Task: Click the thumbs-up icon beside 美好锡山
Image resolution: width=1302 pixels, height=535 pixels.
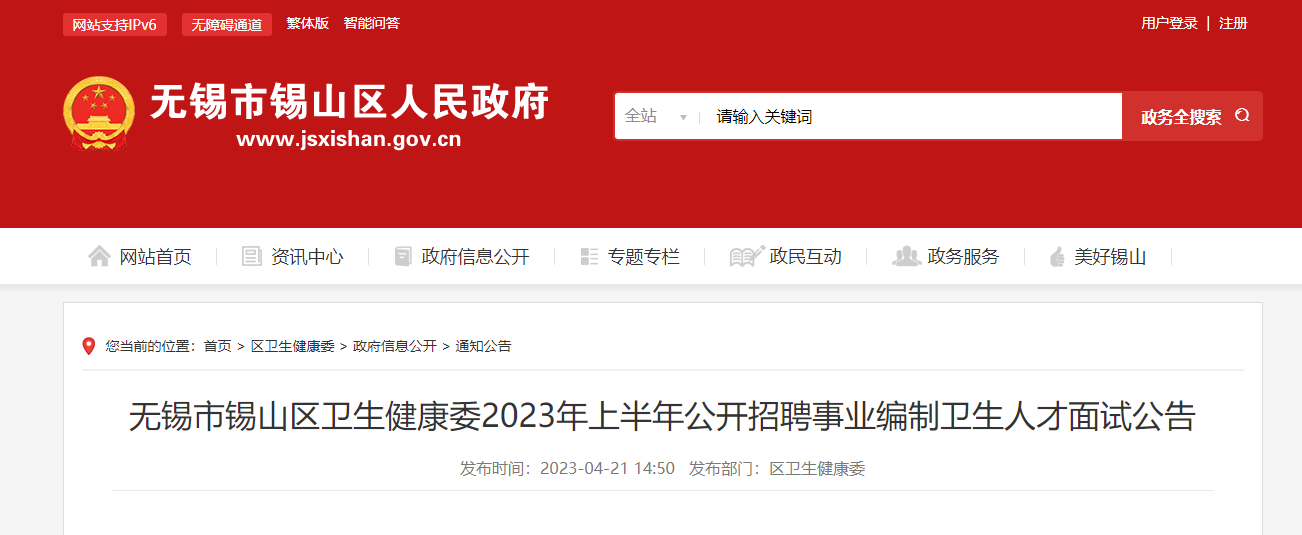Action: 1057,257
